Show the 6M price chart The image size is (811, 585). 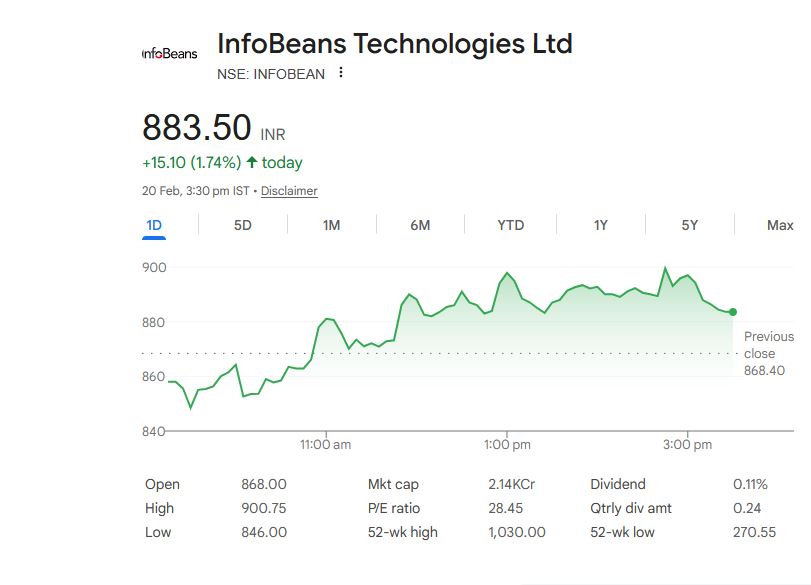point(420,225)
